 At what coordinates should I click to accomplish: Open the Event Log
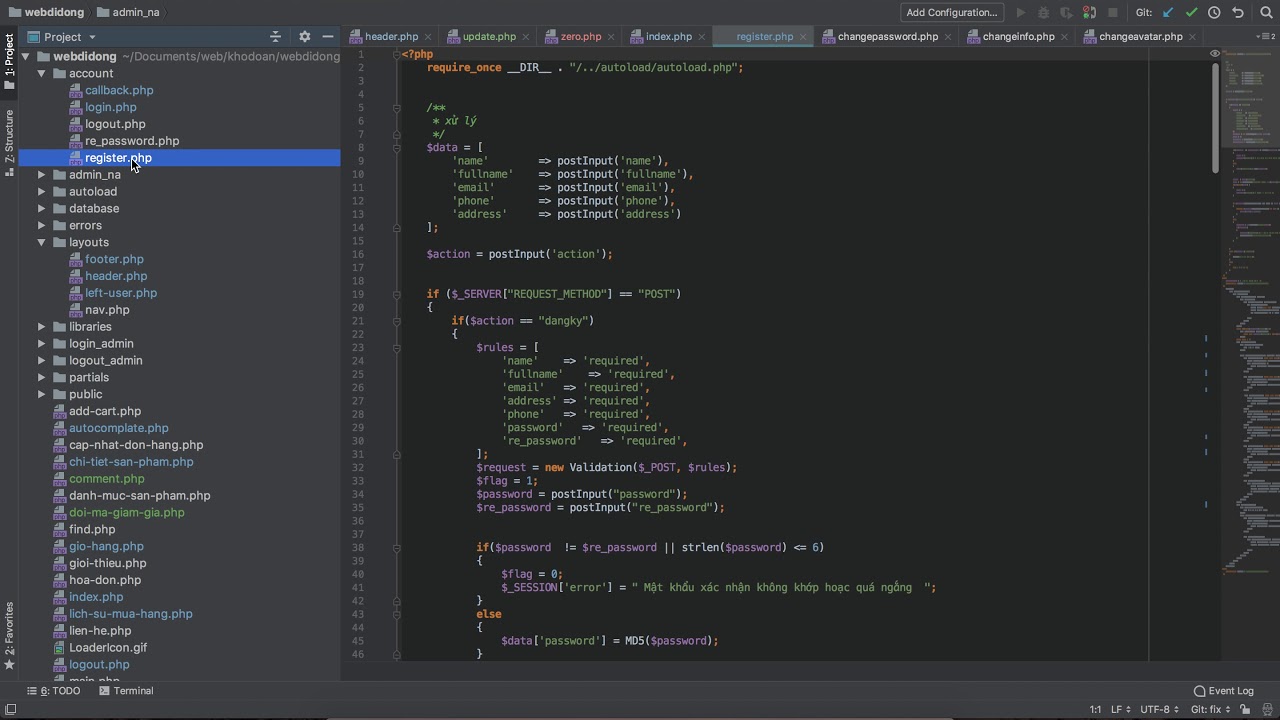[1223, 691]
